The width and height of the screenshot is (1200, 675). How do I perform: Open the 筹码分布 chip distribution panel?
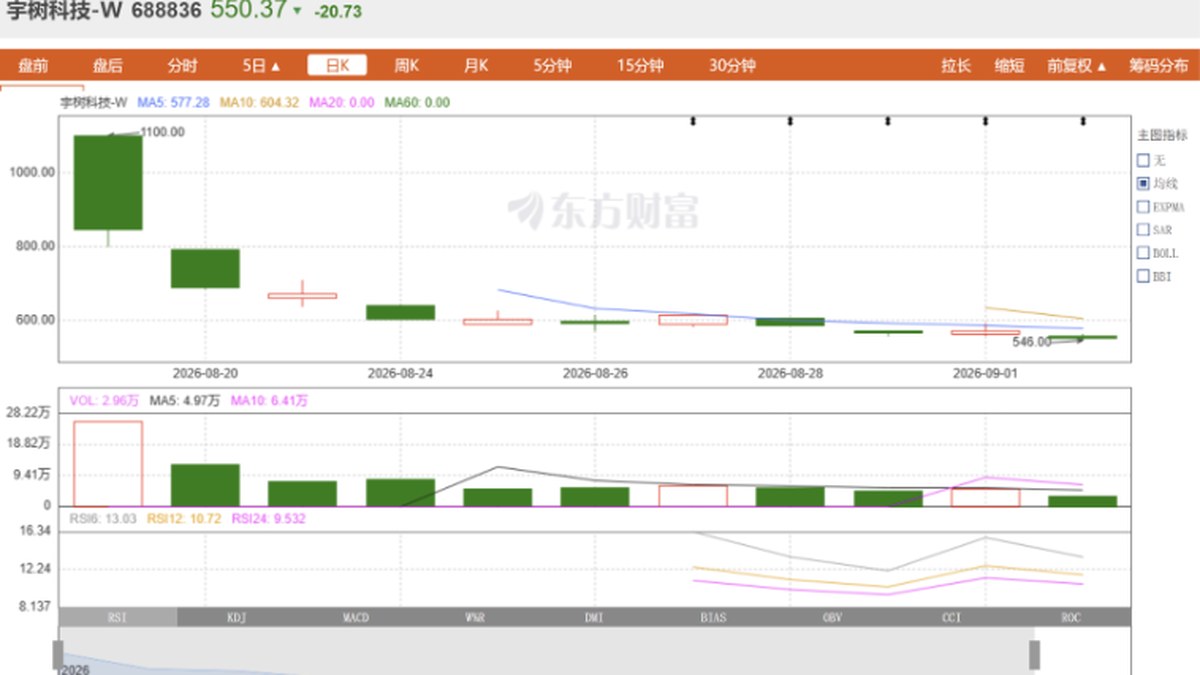coord(1159,66)
